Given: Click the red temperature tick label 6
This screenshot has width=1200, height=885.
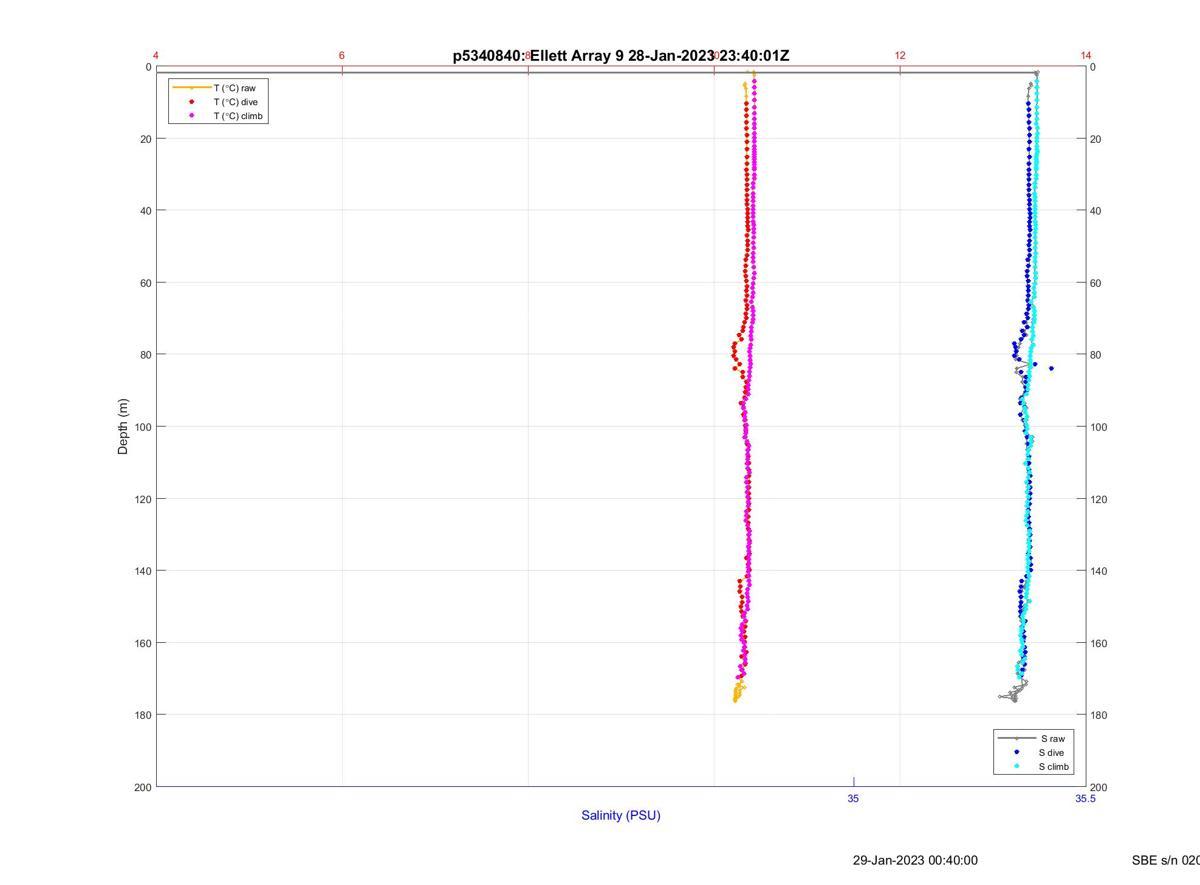Looking at the screenshot, I should (342, 55).
